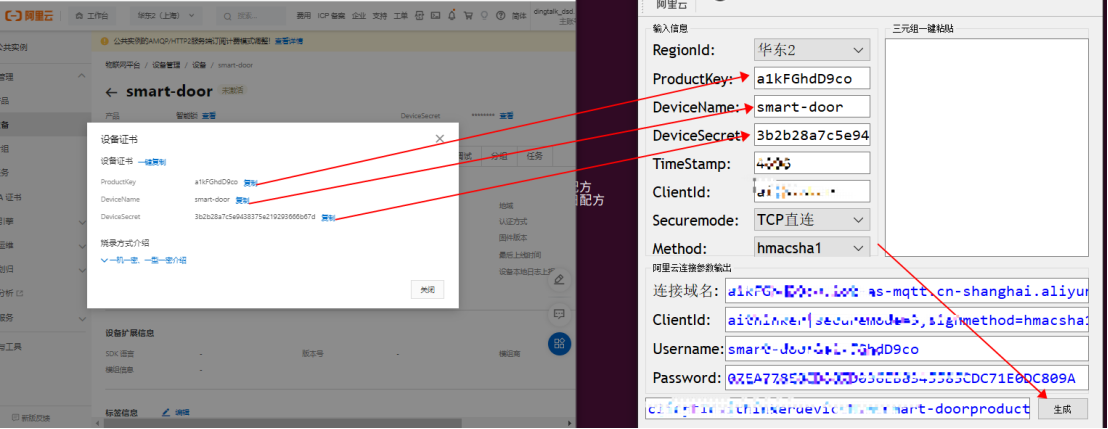The height and width of the screenshot is (429, 1108).
Task: Click the DeviceName input field
Action: (811, 107)
